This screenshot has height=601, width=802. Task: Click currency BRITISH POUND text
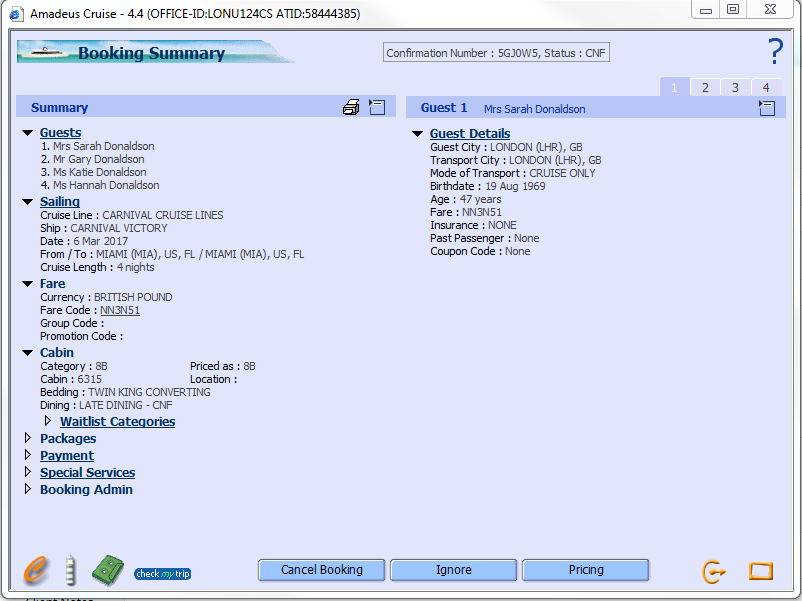[133, 298]
